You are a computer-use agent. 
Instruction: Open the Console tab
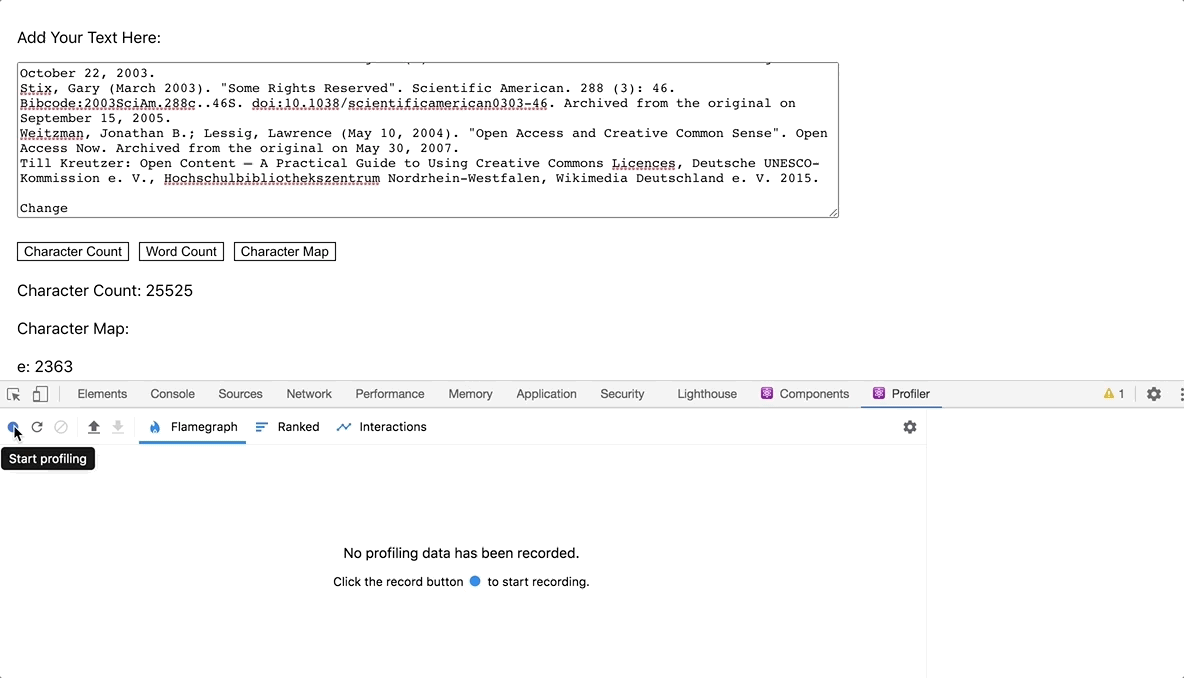pyautogui.click(x=172, y=394)
